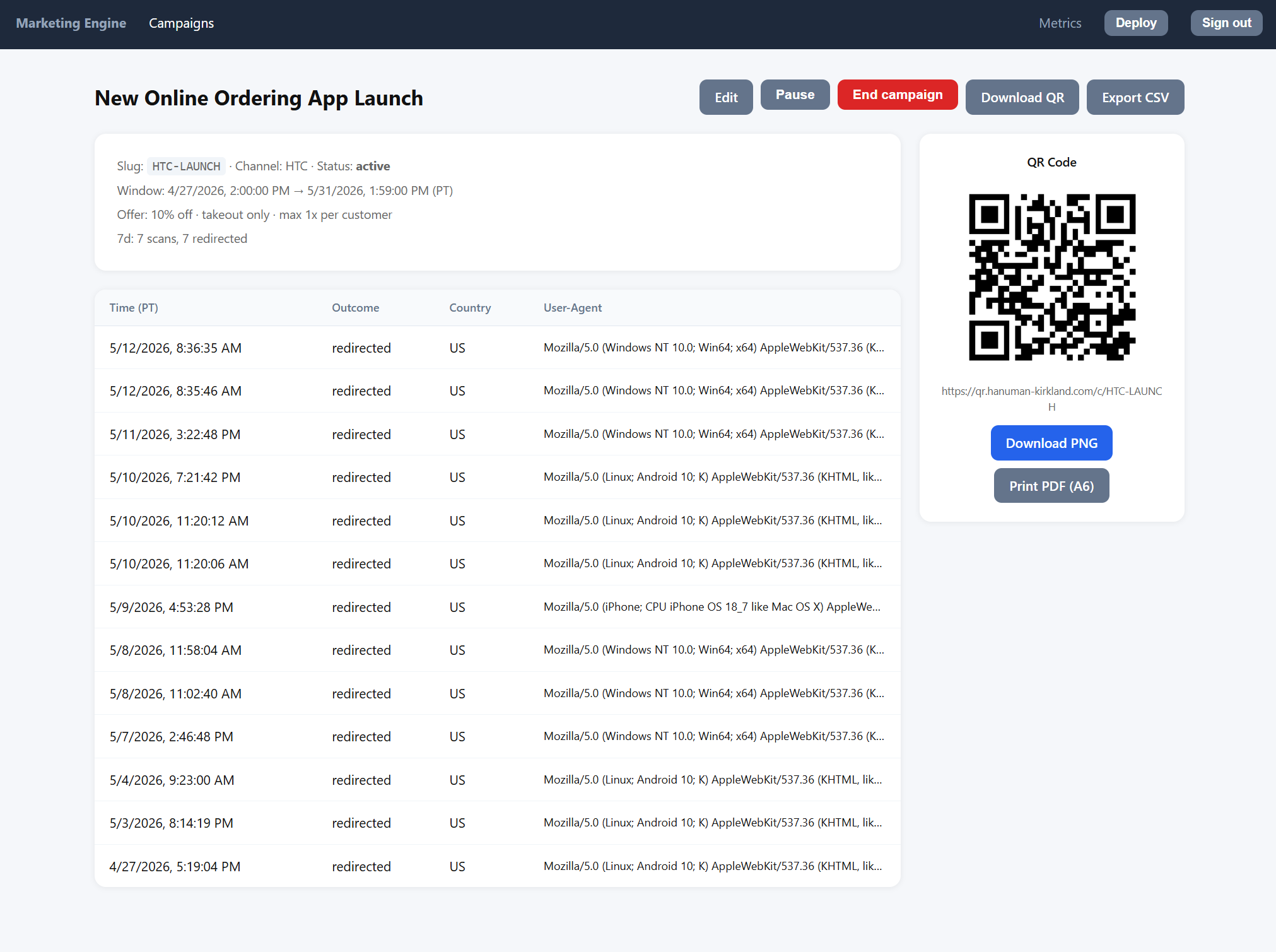Click the 7d scans summary line
Image resolution: width=1276 pixels, height=952 pixels.
click(182, 238)
